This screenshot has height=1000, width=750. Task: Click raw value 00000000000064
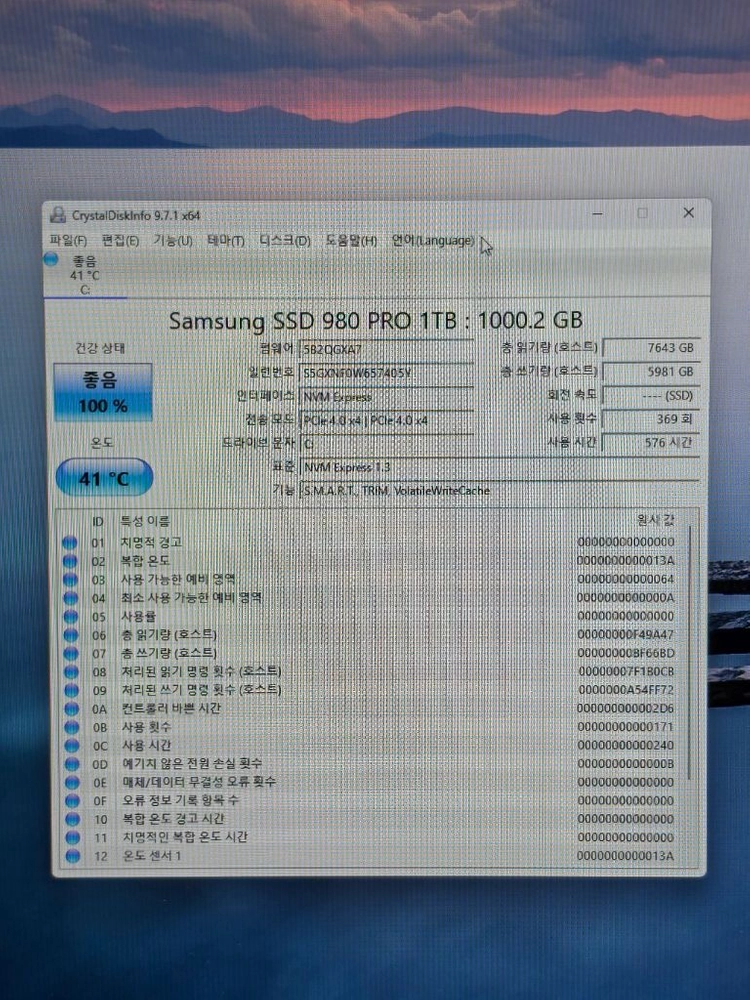pyautogui.click(x=625, y=579)
